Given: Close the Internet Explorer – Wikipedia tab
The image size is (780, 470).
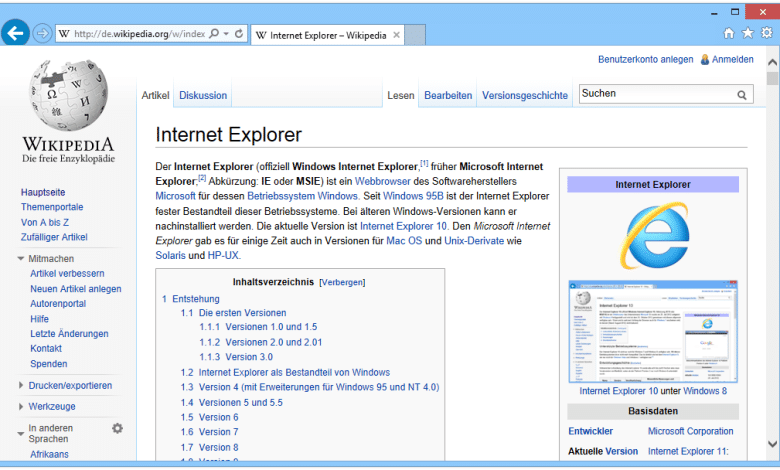Looking at the screenshot, I should 396,35.
